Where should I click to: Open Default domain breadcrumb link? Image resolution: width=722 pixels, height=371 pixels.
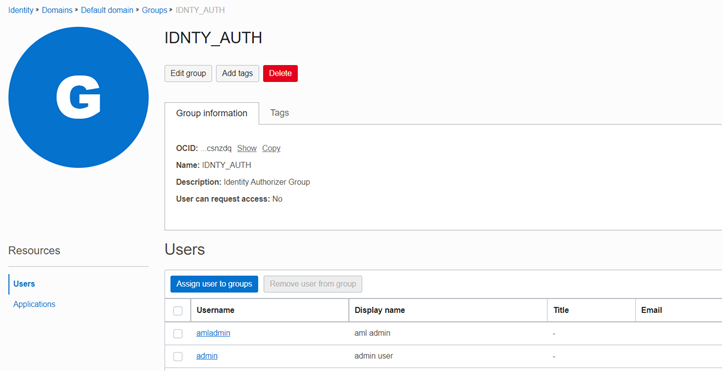click(x=107, y=10)
